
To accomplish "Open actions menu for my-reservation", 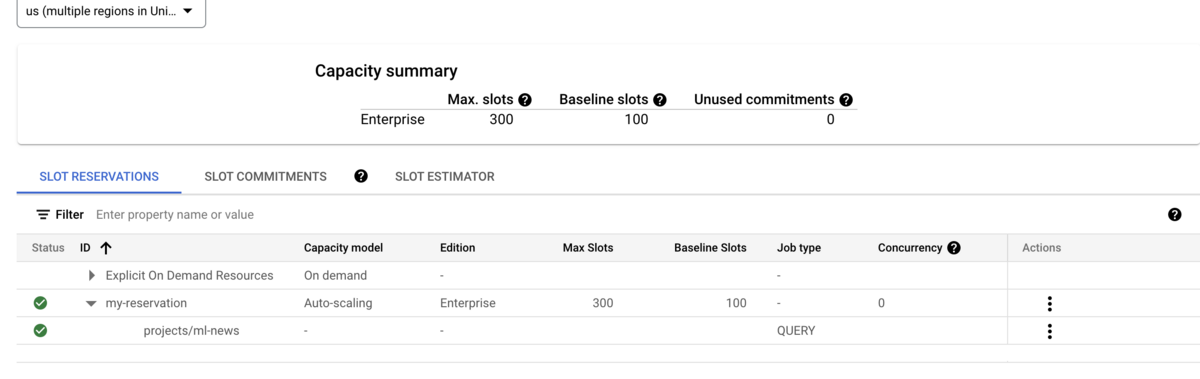I will click(x=1049, y=304).
